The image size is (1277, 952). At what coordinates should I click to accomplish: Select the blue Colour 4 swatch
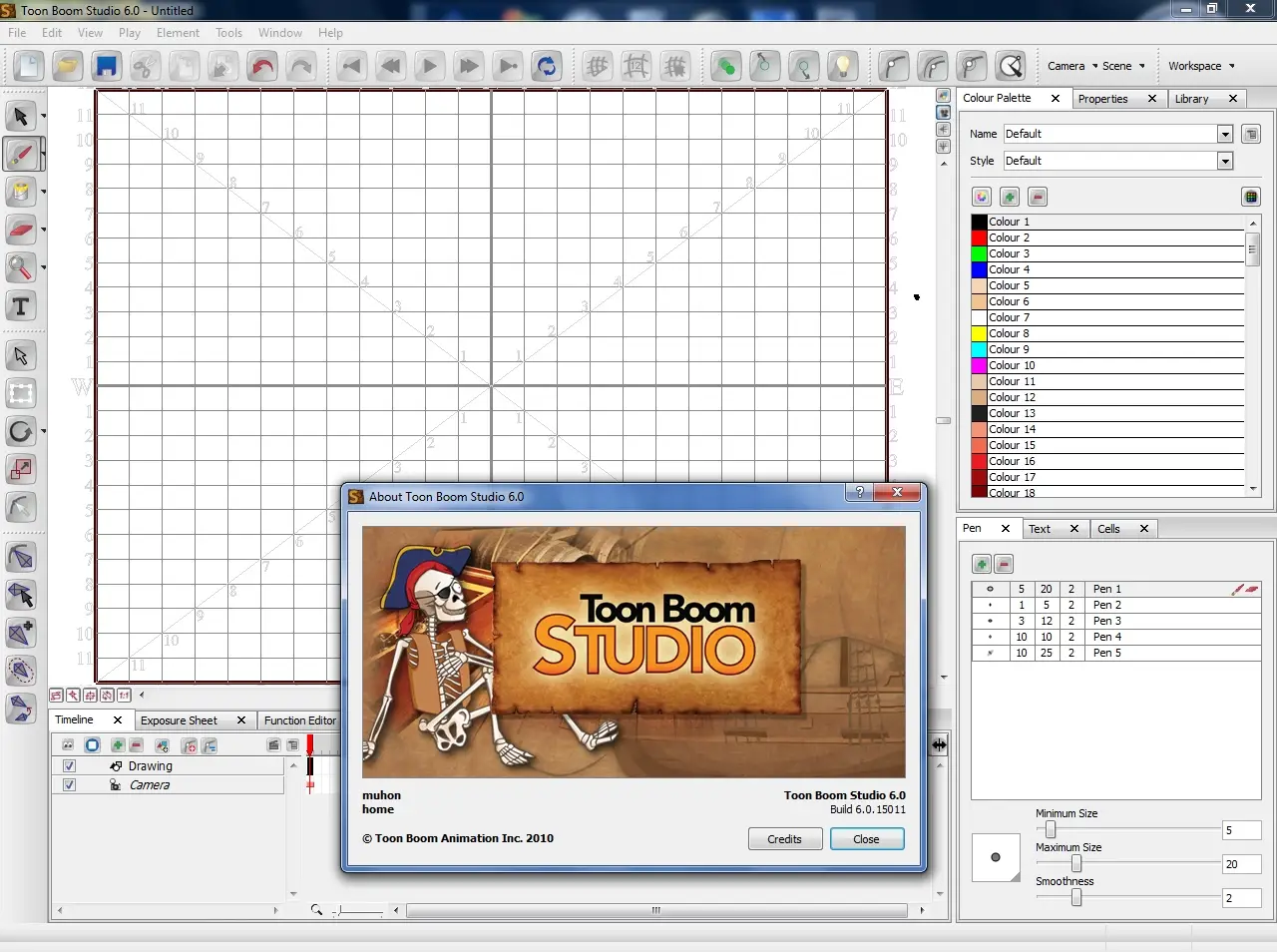[x=980, y=269]
